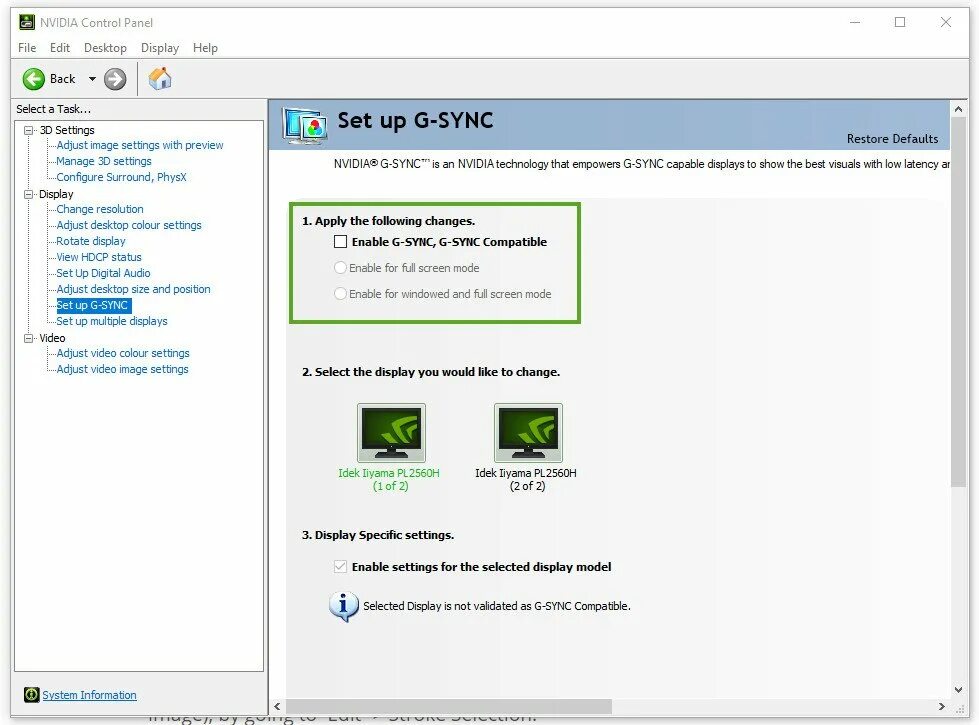Image resolution: width=979 pixels, height=725 pixels.
Task: Click the vertical scrollbar thumb
Action: [958, 302]
